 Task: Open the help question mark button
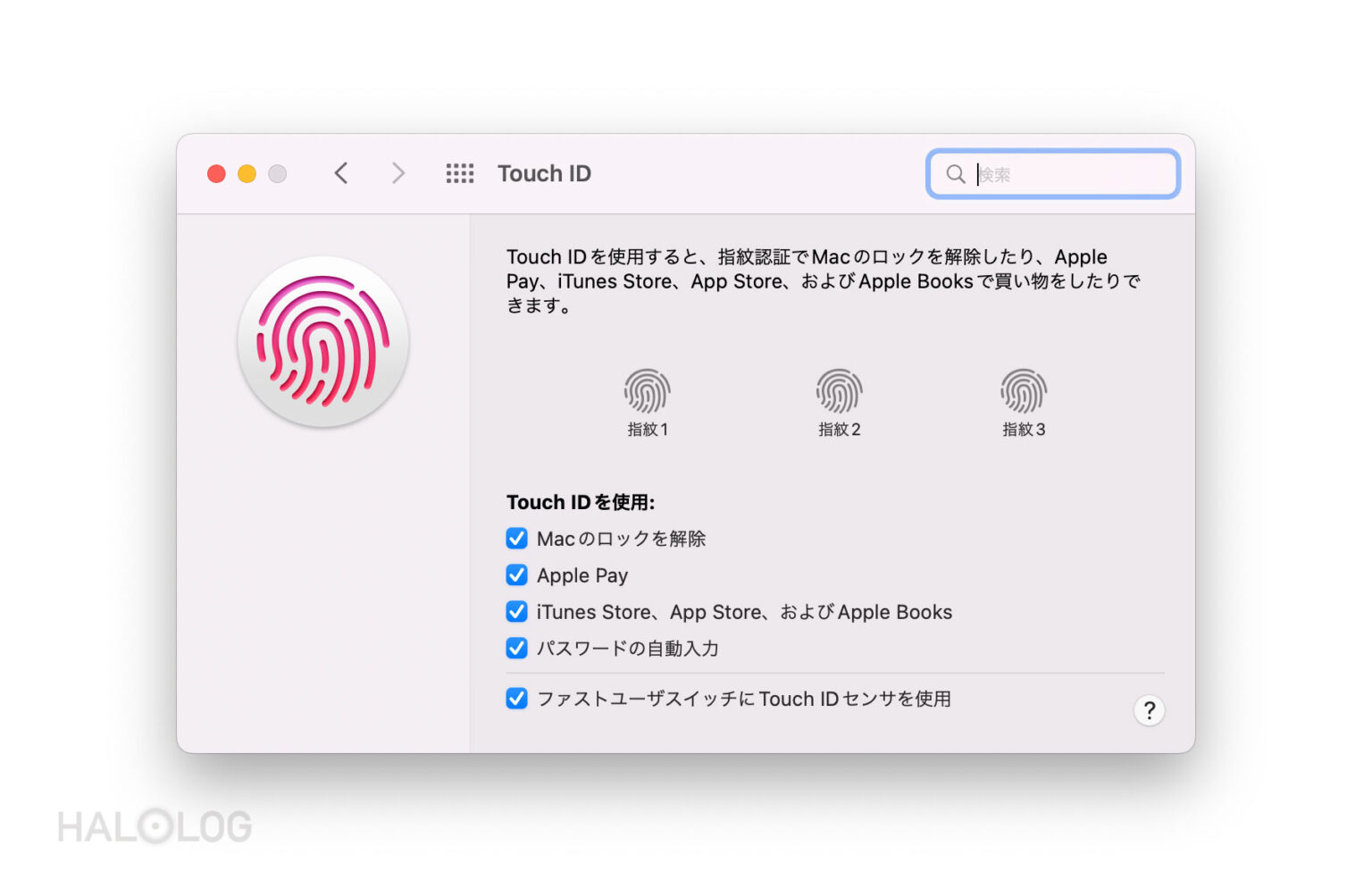click(1150, 711)
